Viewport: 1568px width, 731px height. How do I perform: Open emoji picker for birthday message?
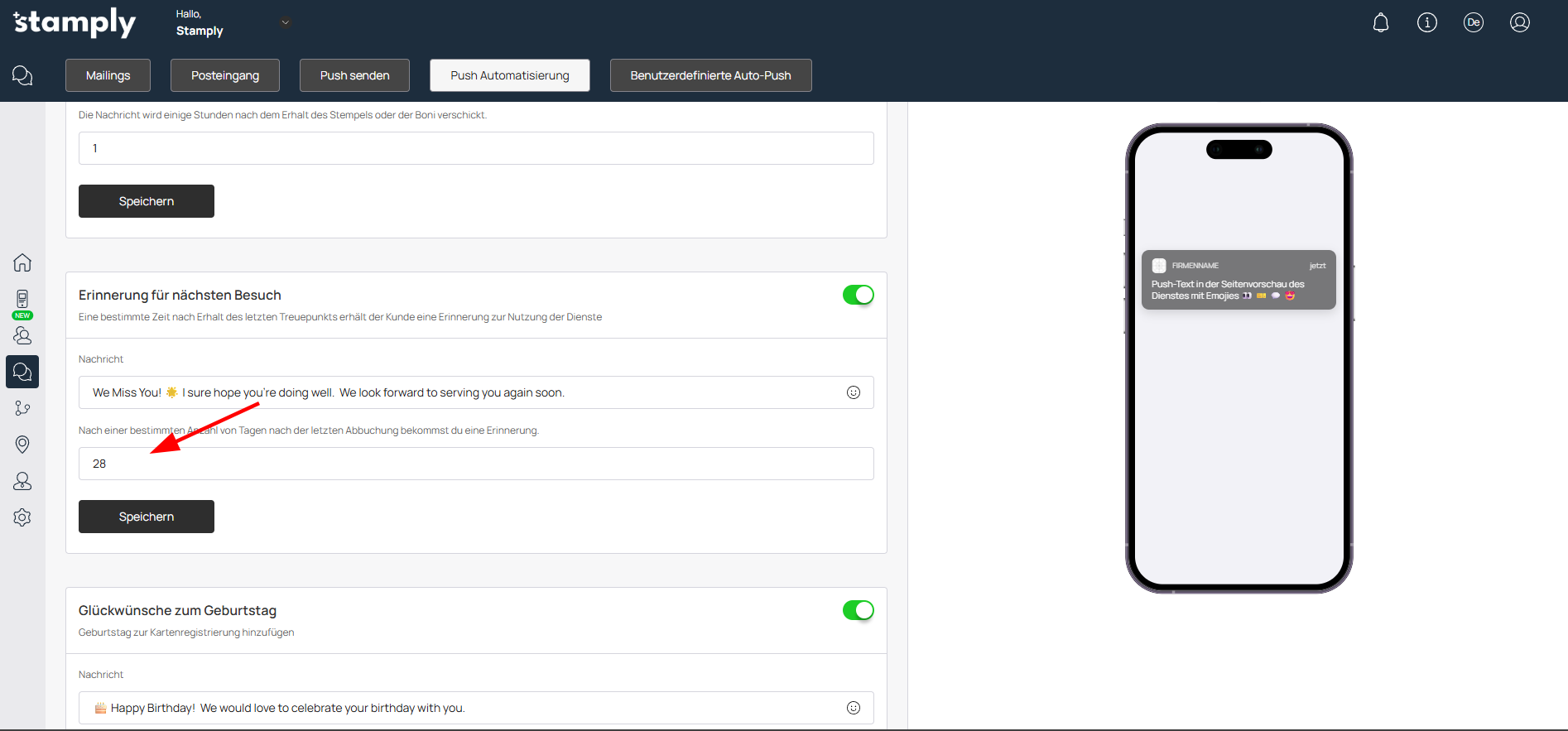[x=853, y=708]
